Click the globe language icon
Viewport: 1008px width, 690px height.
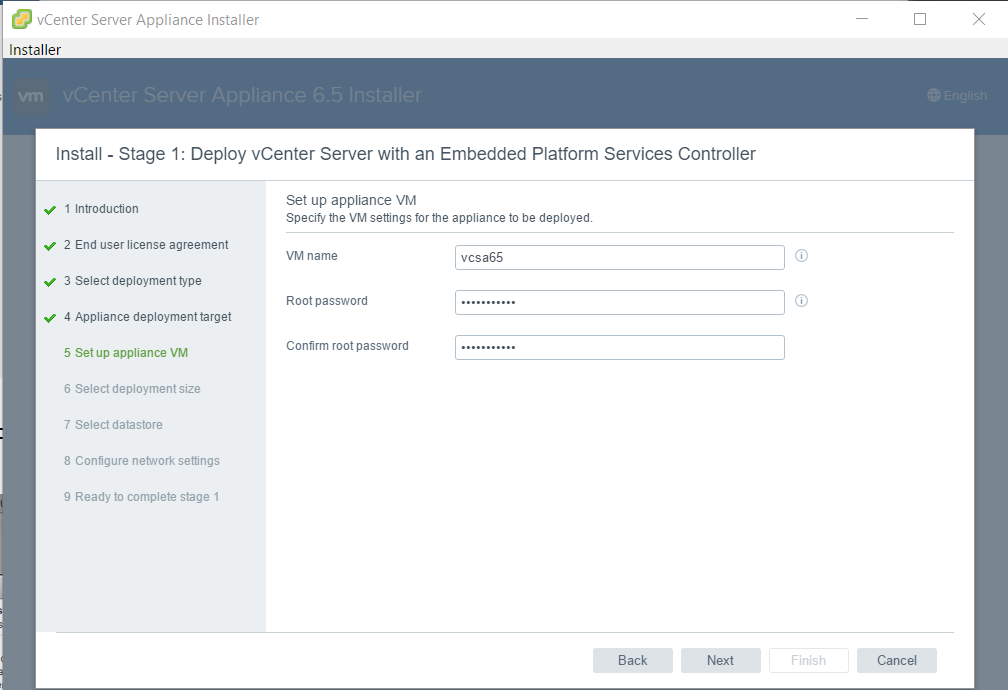[933, 95]
